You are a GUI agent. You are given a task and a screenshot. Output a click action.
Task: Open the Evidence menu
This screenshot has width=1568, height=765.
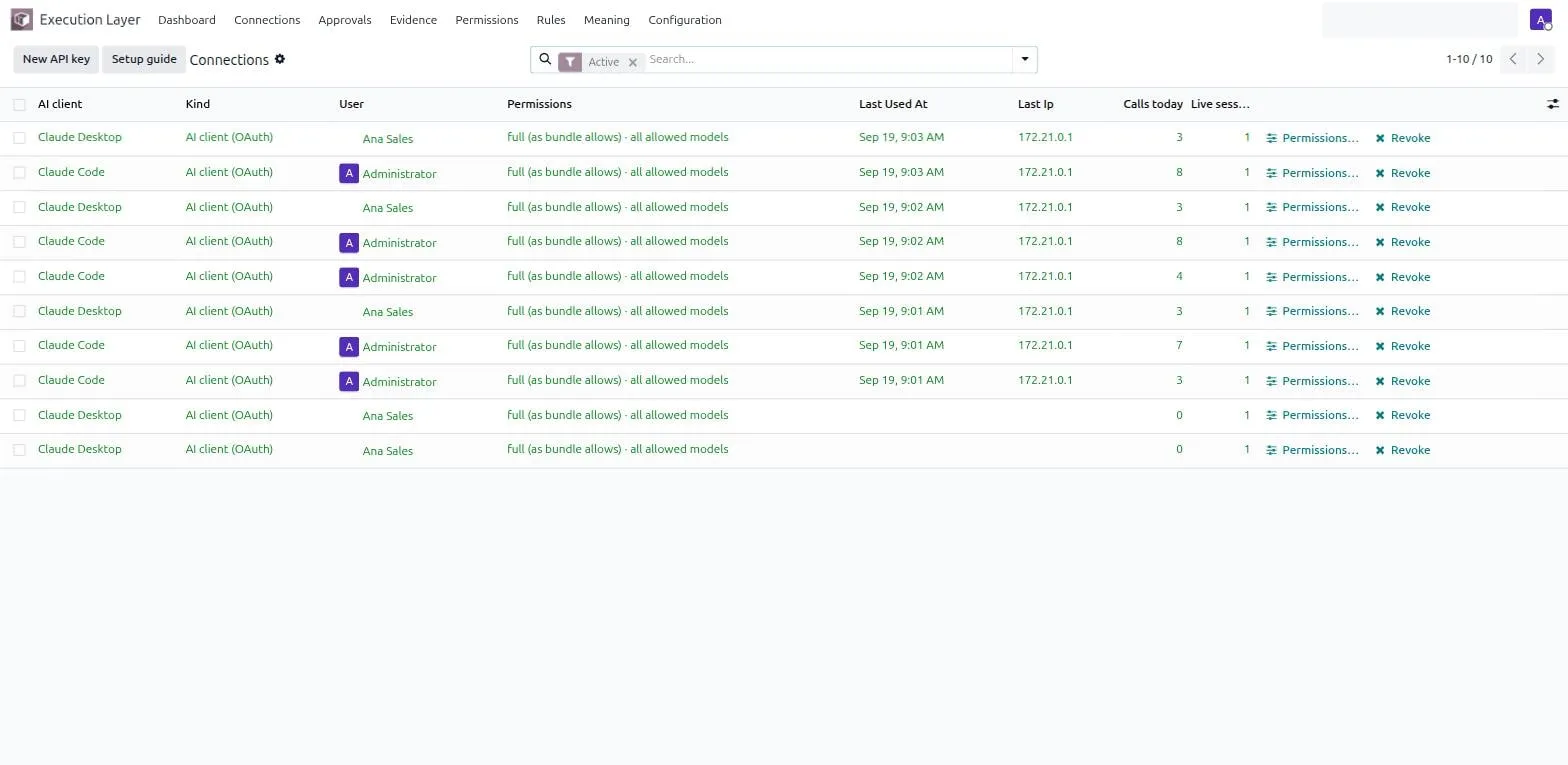(x=413, y=20)
